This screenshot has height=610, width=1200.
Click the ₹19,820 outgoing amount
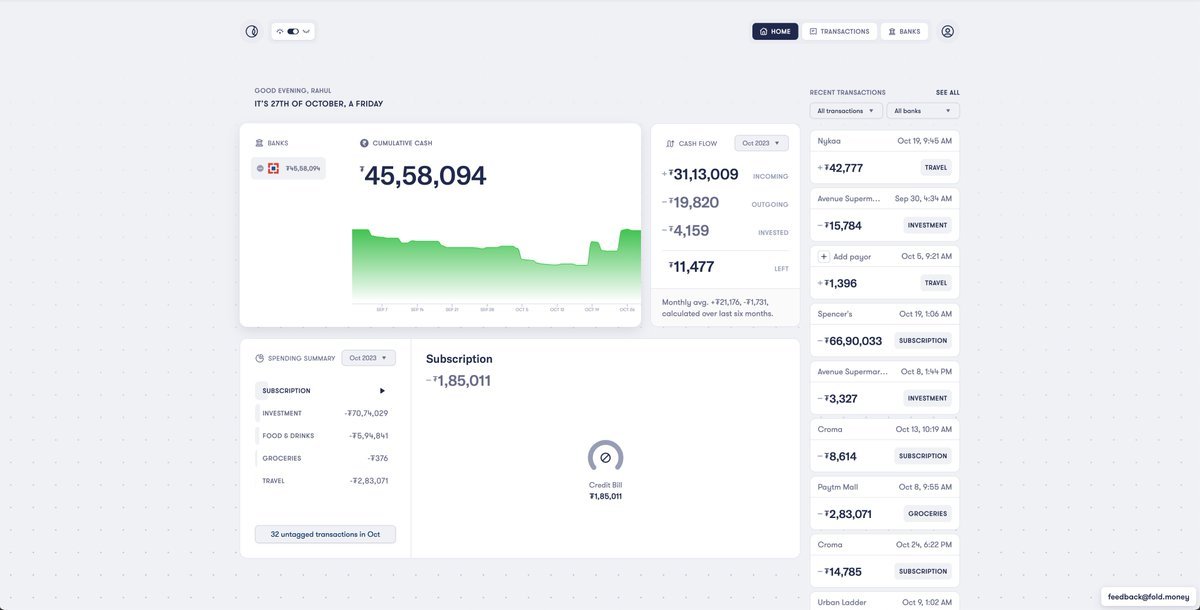pos(692,203)
